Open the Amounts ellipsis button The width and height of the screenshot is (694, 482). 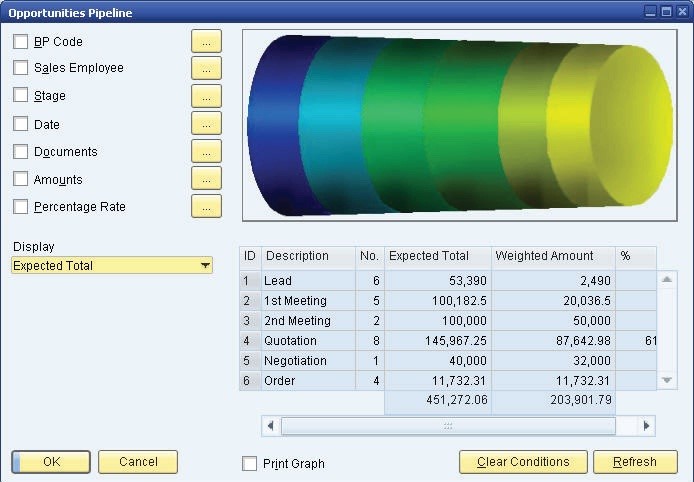[x=206, y=179]
